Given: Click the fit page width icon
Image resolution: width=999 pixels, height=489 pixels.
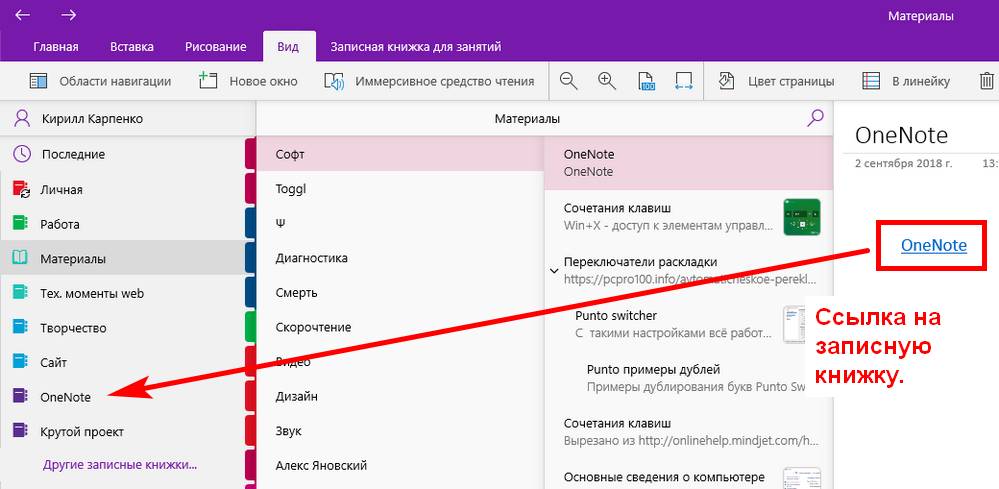Looking at the screenshot, I should point(684,82).
